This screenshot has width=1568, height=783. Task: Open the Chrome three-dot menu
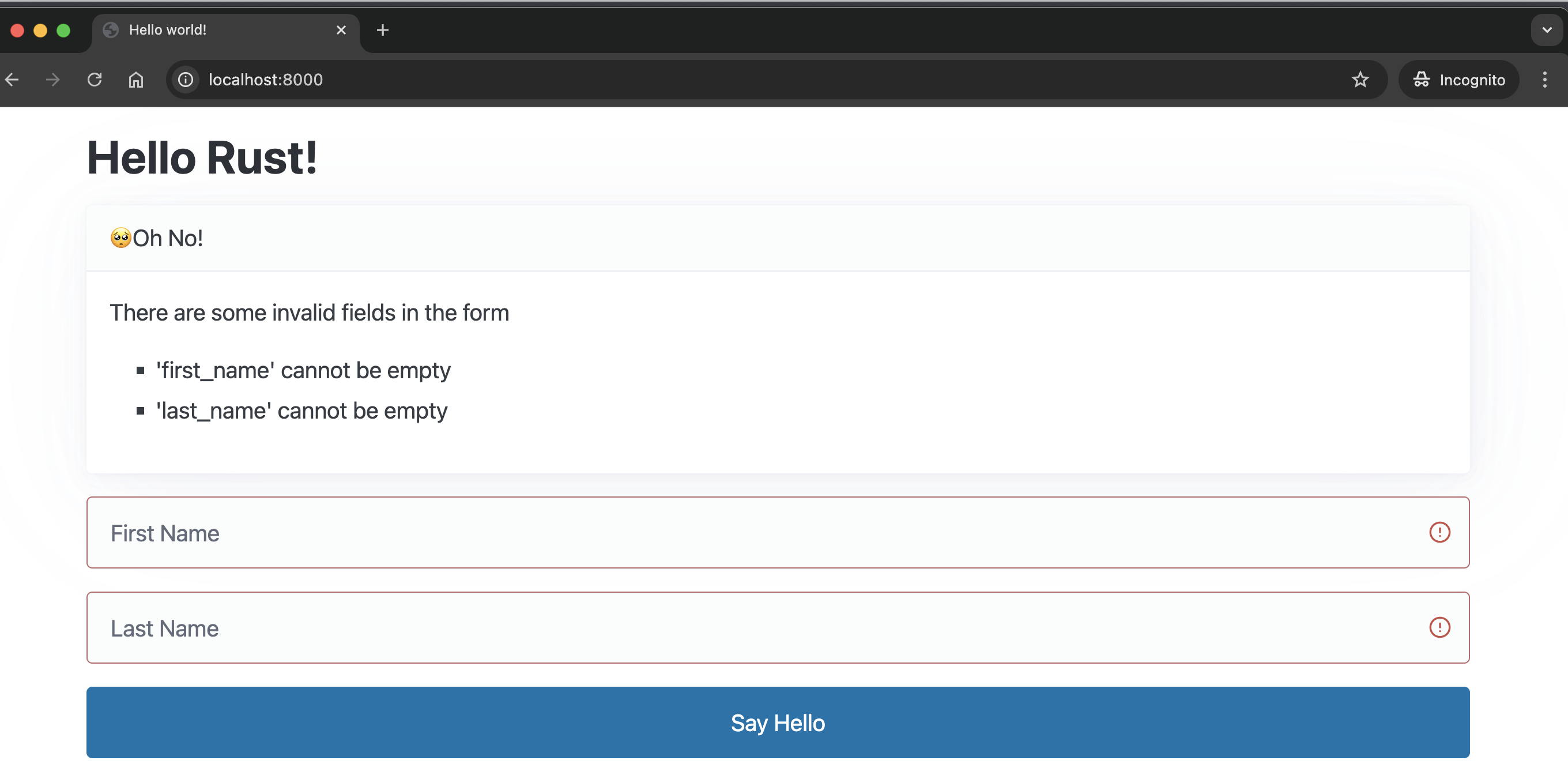1544,80
